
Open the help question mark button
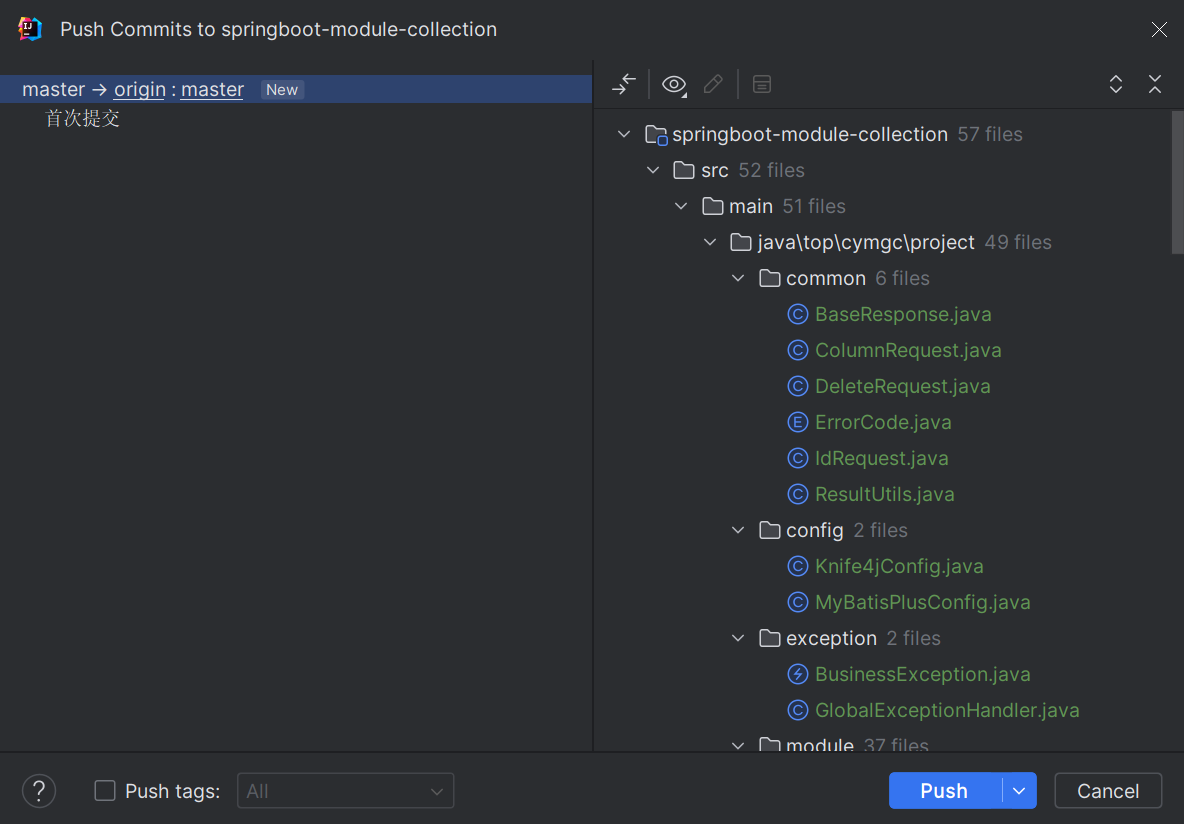coord(39,791)
